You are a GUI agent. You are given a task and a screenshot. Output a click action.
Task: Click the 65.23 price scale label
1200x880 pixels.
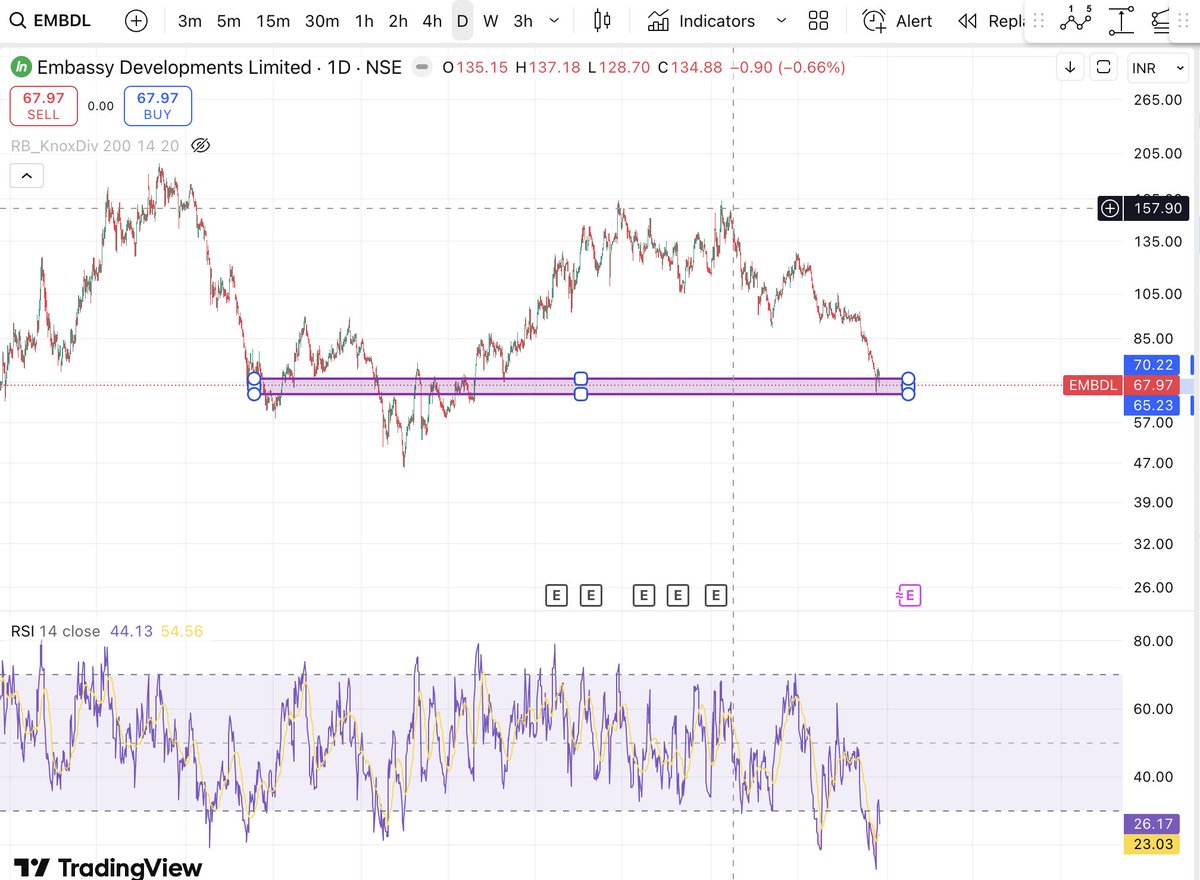pyautogui.click(x=1153, y=405)
